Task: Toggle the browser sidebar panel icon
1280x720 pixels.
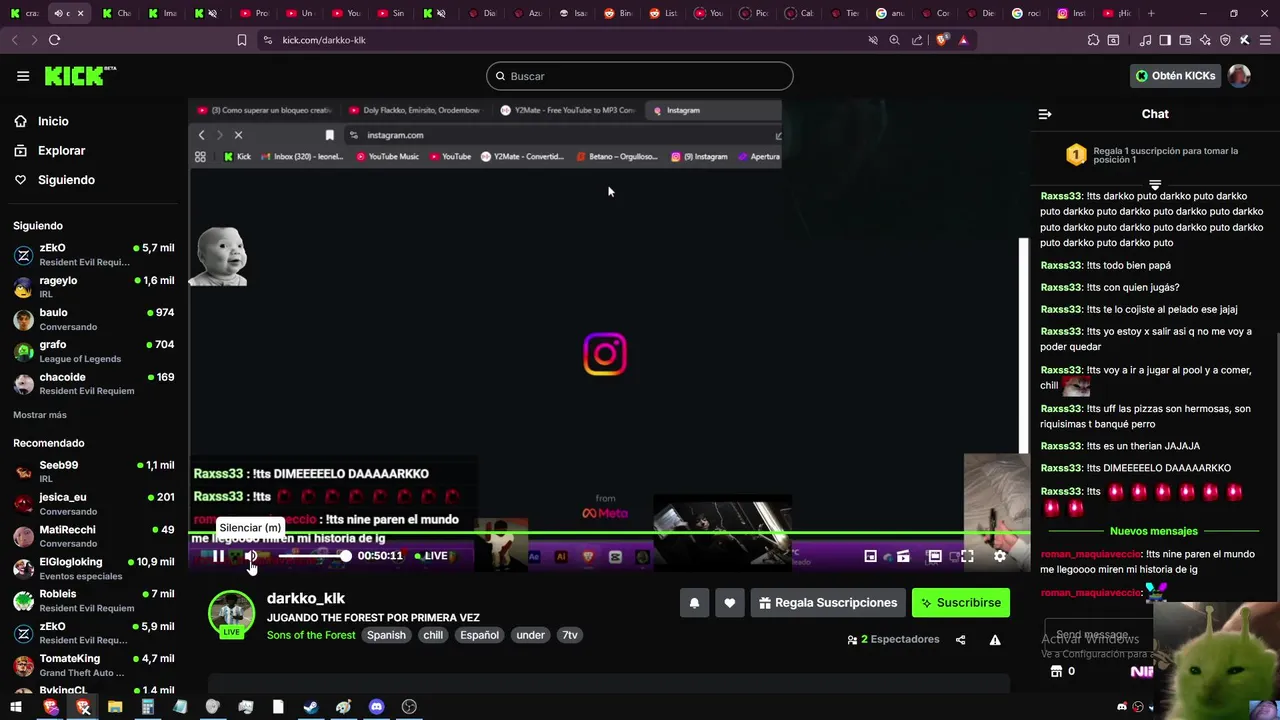Action: pyautogui.click(x=1165, y=40)
